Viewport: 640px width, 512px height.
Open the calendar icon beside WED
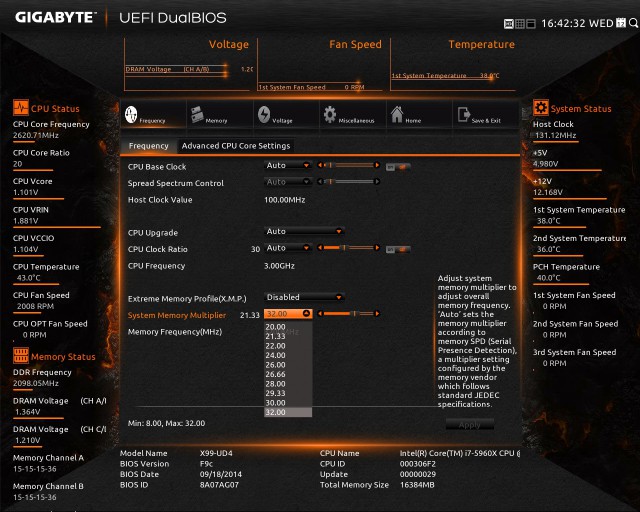(x=621, y=23)
